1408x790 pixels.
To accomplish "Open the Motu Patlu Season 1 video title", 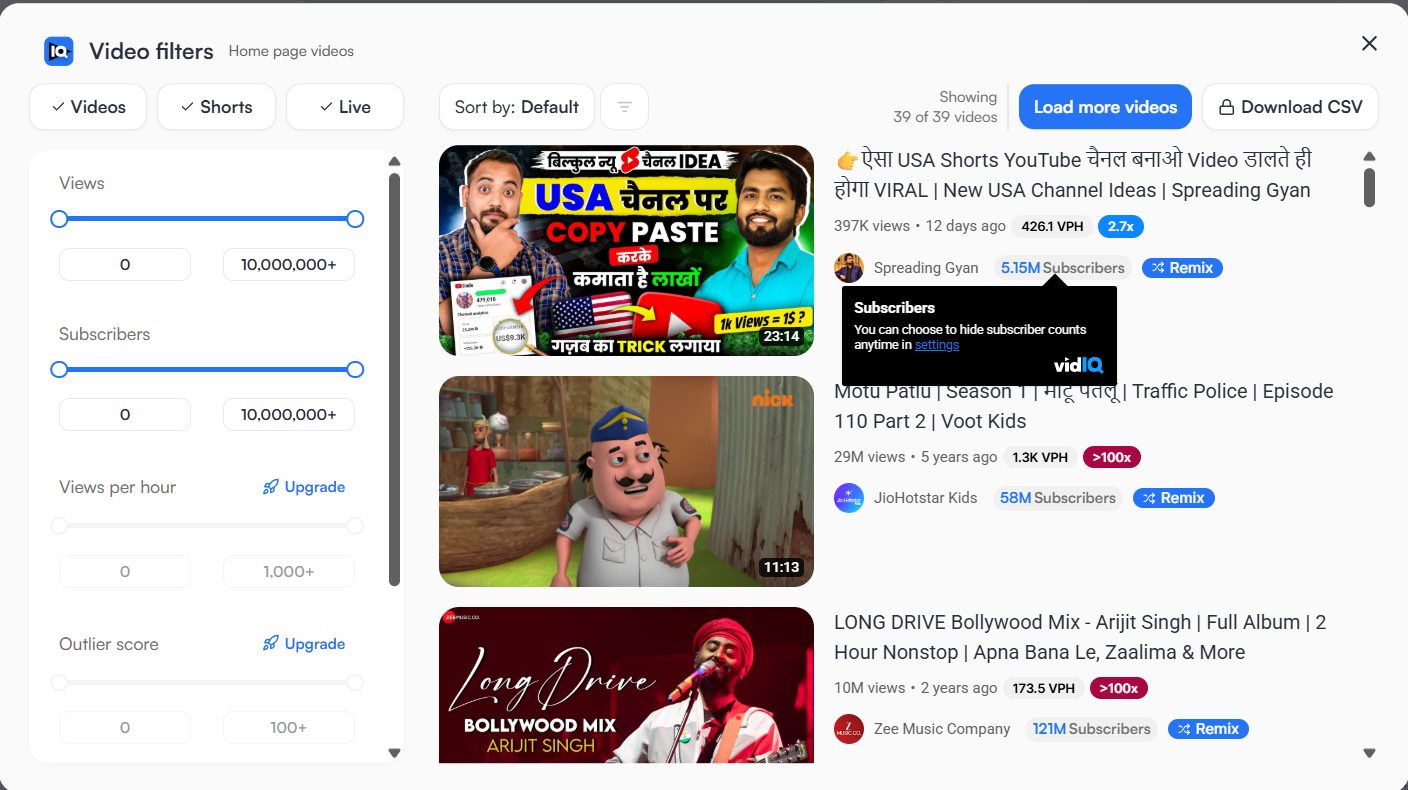I will 1084,406.
